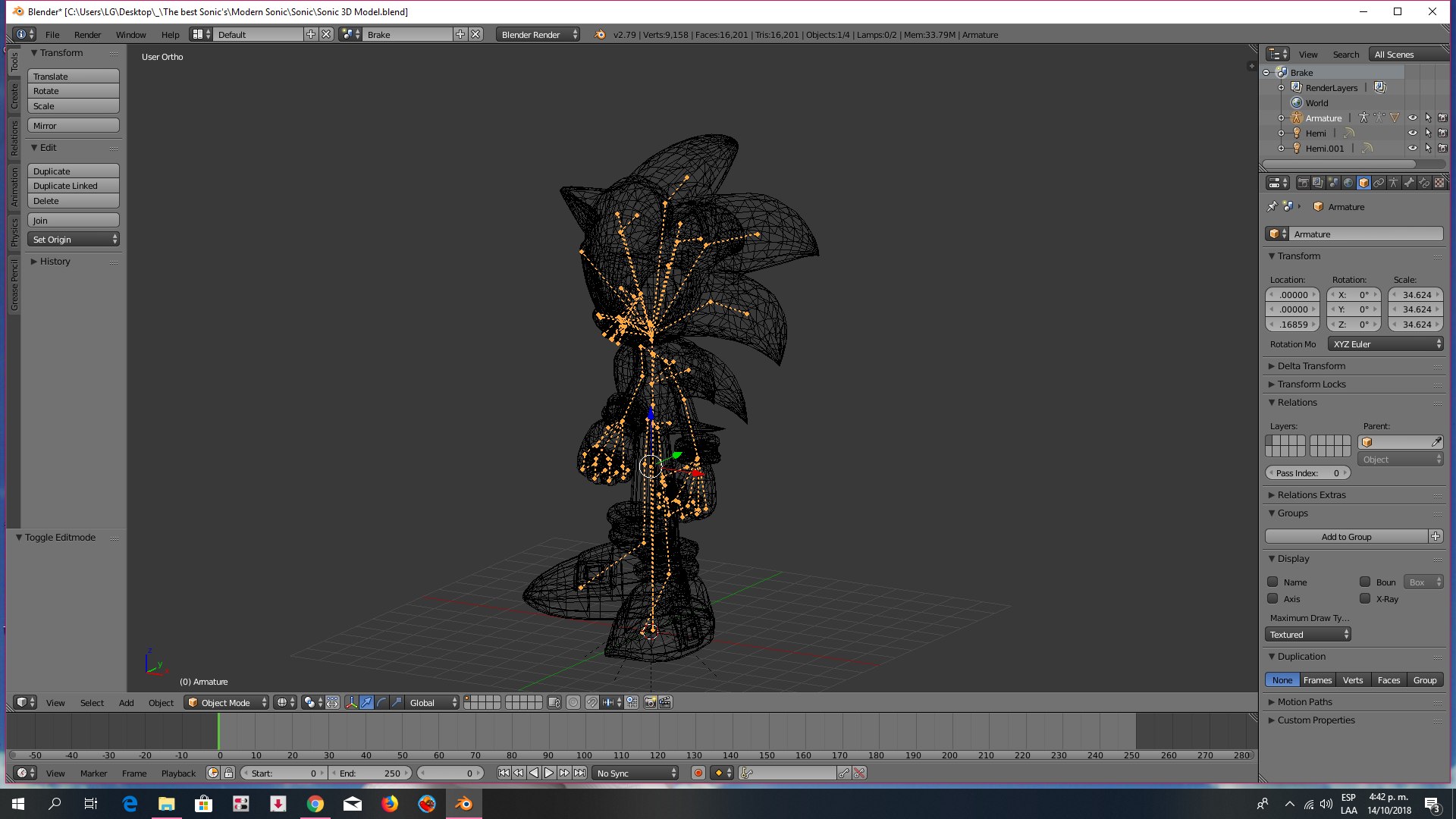The height and width of the screenshot is (819, 1456).
Task: Click the Armature data properties tab
Action: click(1394, 183)
